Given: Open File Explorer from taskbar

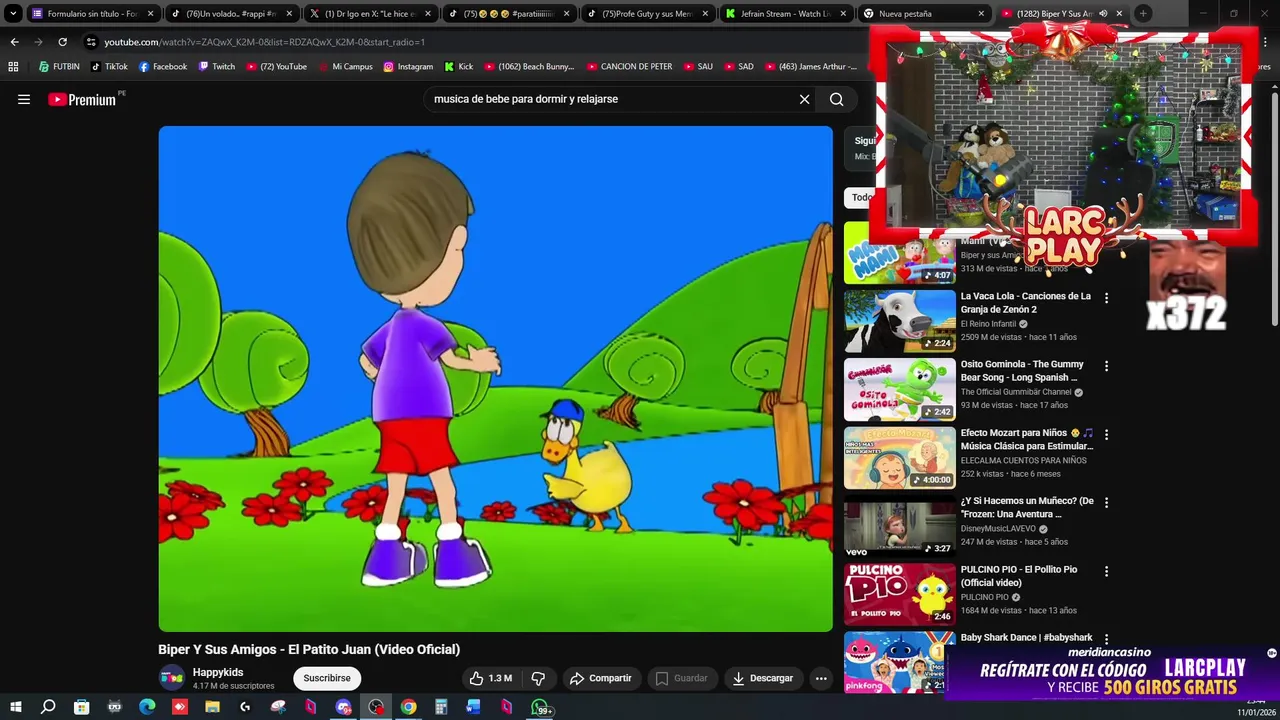Looking at the screenshot, I should [212, 707].
